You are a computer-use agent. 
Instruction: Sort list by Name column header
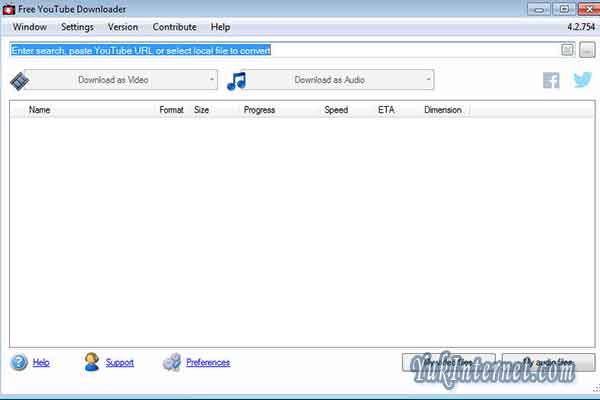coord(39,110)
